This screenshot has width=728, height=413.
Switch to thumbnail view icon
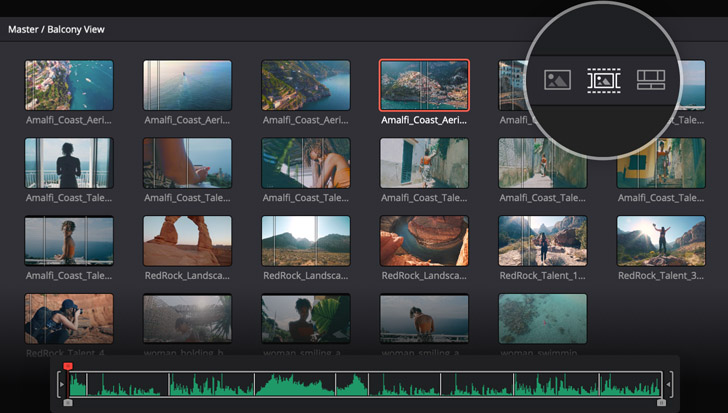[x=557, y=80]
